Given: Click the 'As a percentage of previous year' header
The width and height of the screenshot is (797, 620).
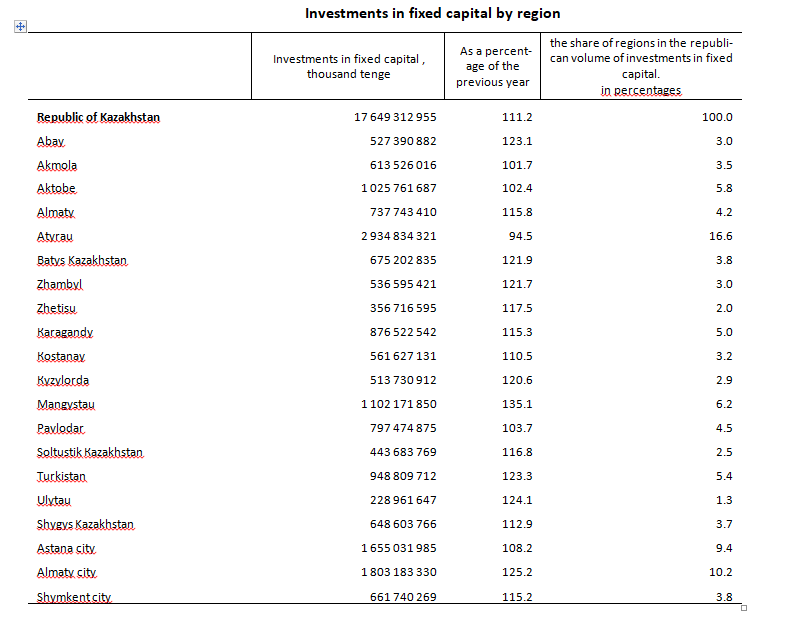Looking at the screenshot, I should [493, 67].
